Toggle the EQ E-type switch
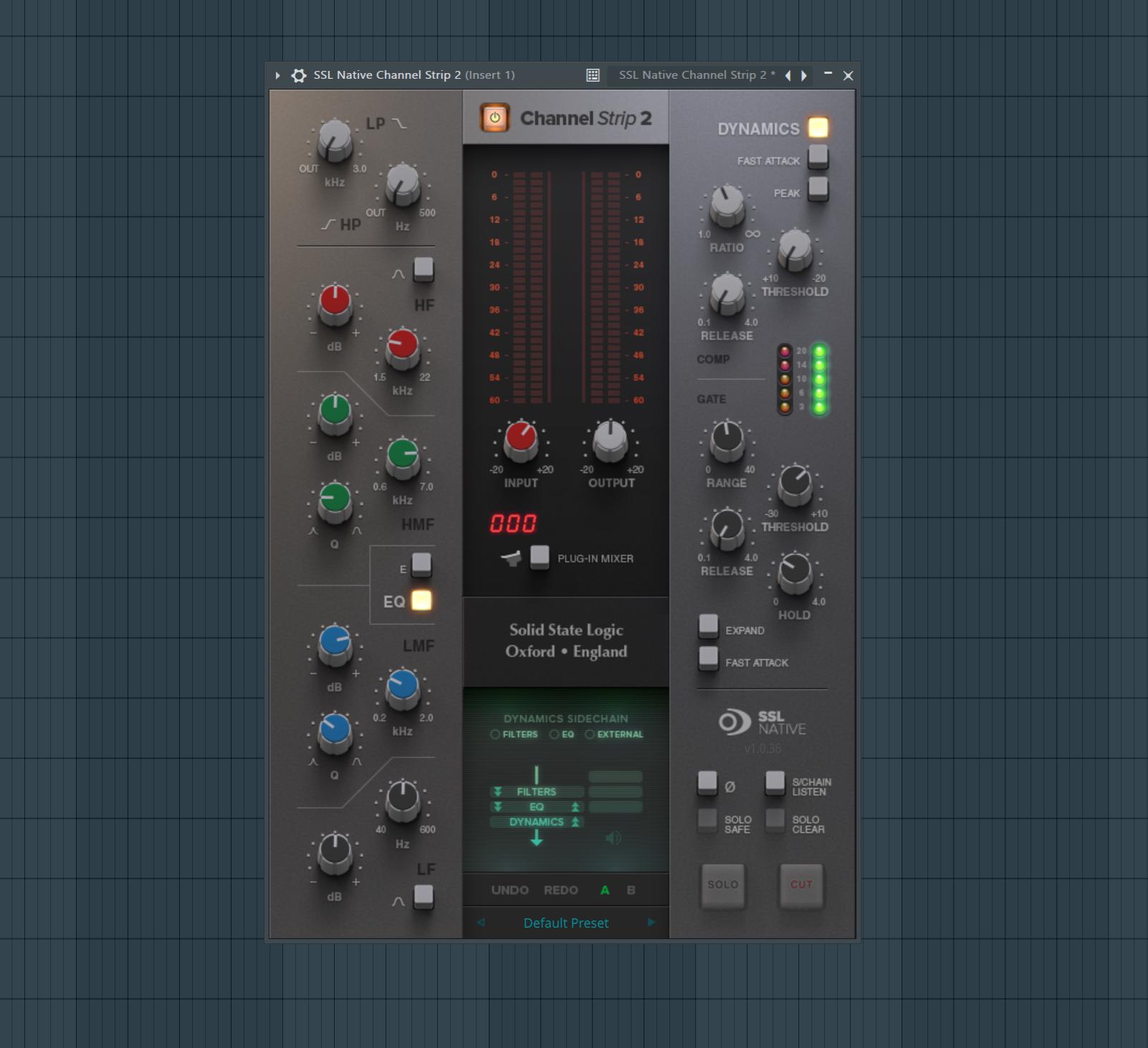Viewport: 1148px width, 1048px height. pyautogui.click(x=421, y=565)
